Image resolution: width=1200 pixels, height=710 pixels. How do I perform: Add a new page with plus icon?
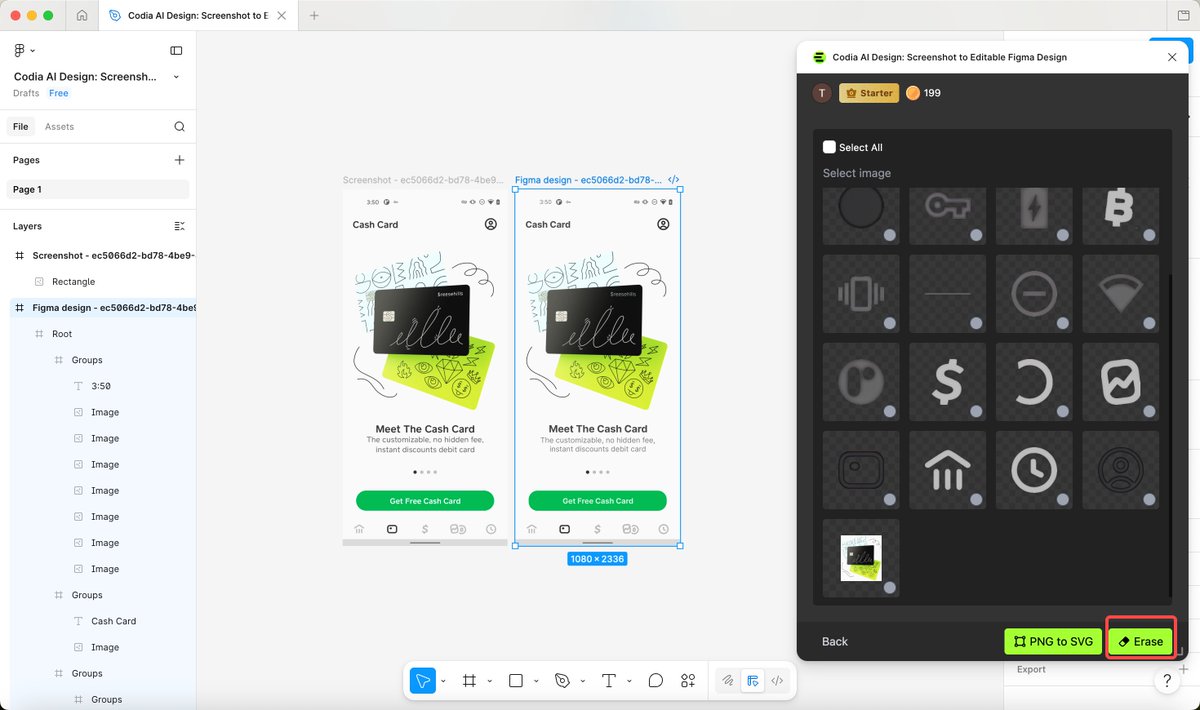coord(179,160)
